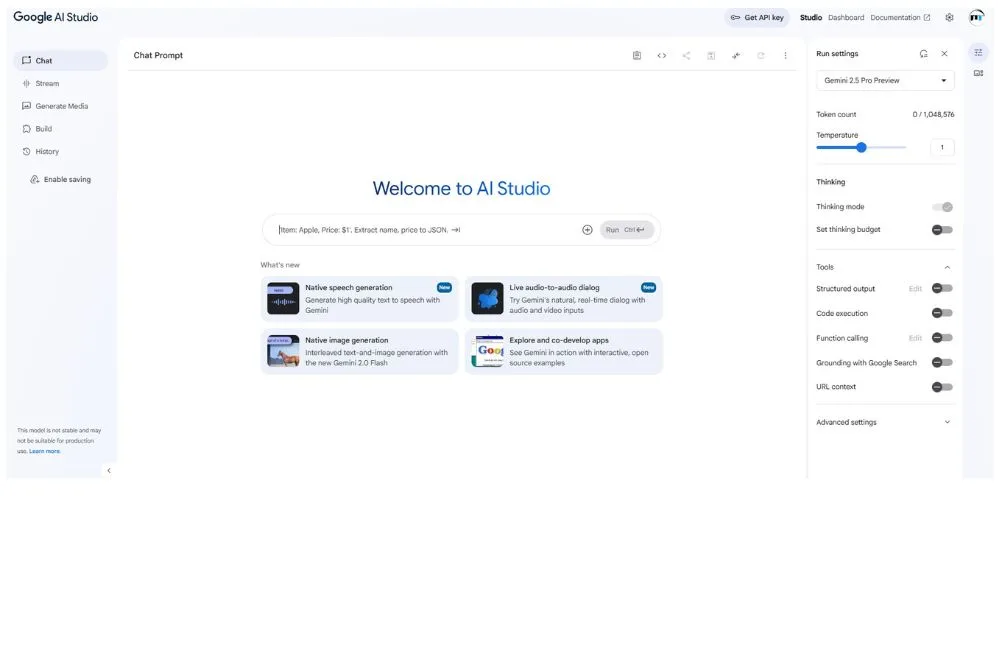
Task: Enable Grounding with Google Search toggle
Action: coord(942,362)
